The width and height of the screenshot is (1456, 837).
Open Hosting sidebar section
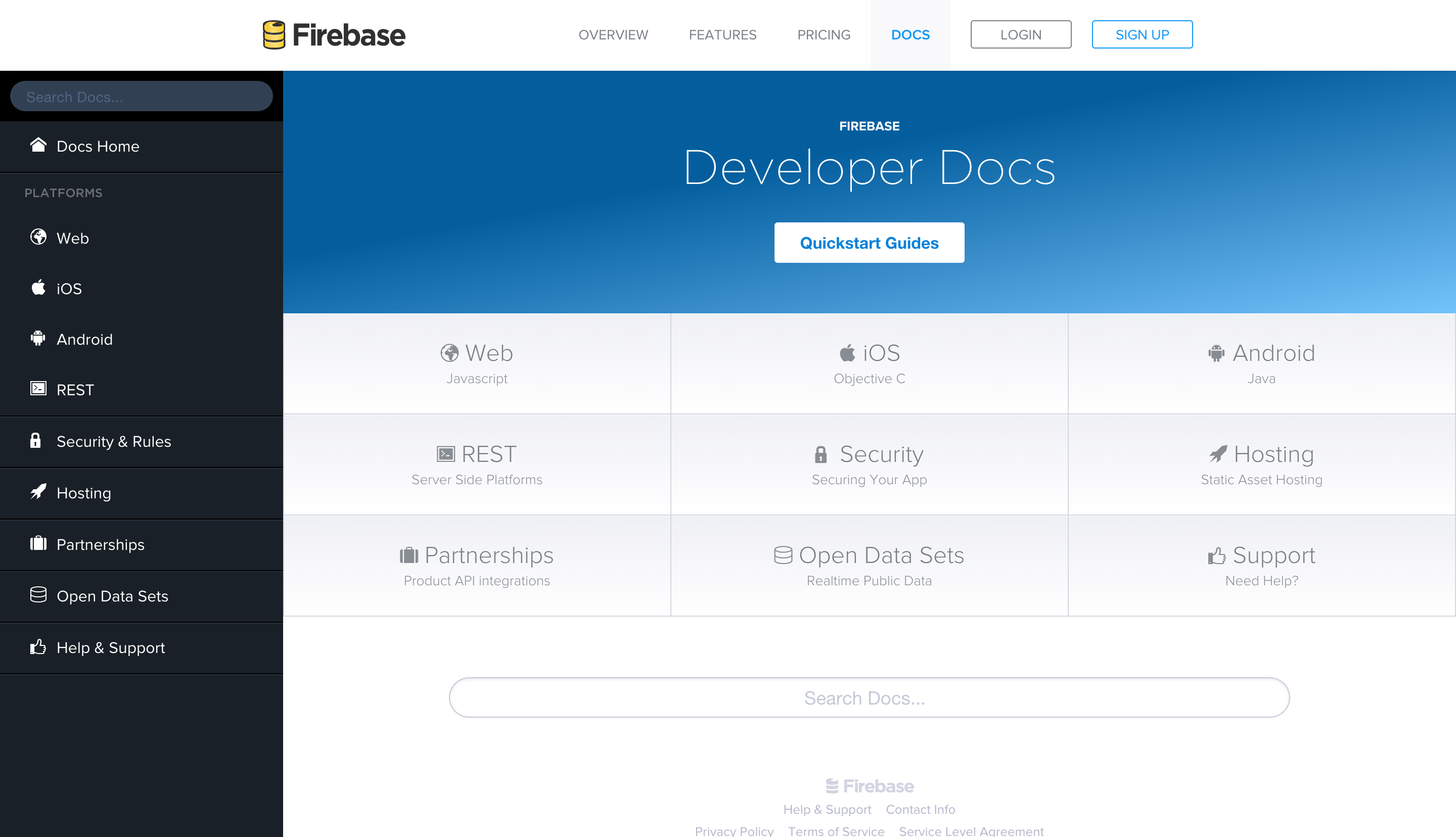[x=142, y=493]
